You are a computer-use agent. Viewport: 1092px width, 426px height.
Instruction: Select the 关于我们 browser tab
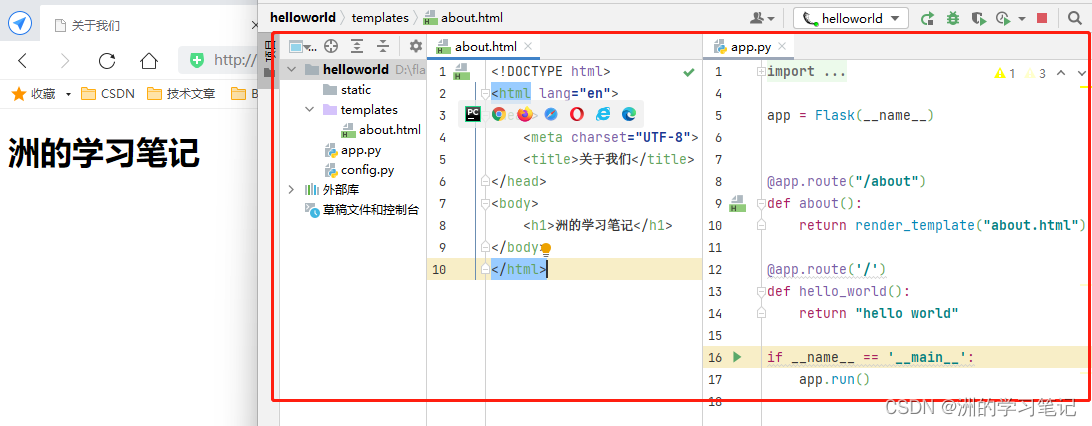point(150,26)
